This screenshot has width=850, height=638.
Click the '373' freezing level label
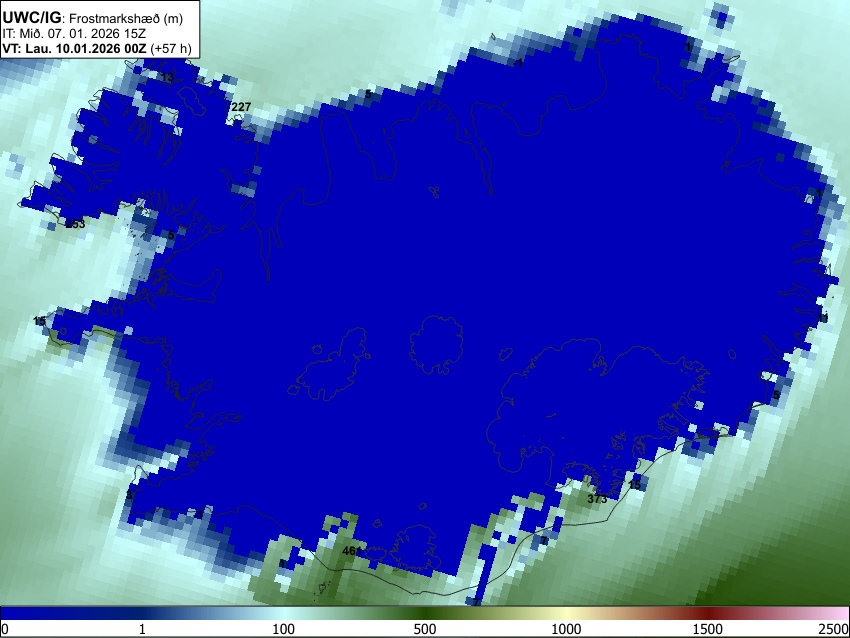point(597,499)
